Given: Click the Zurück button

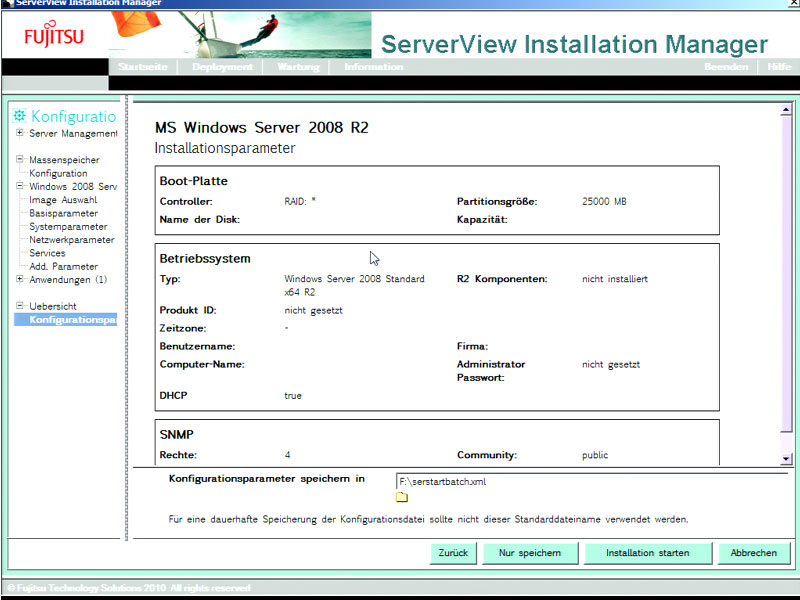Looking at the screenshot, I should 453,553.
